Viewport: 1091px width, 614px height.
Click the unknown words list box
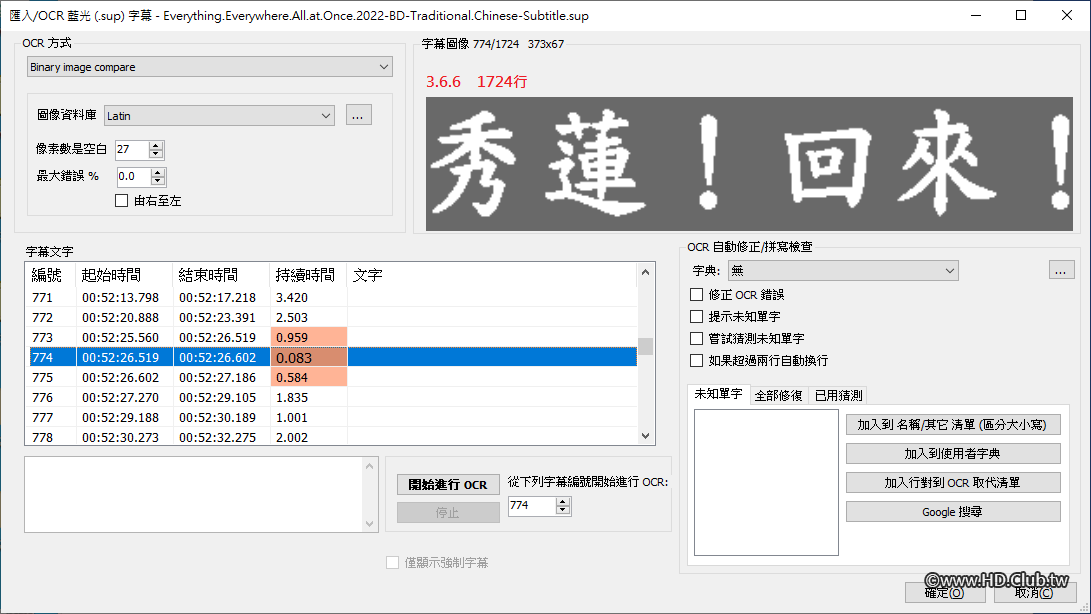pyautogui.click(x=766, y=482)
